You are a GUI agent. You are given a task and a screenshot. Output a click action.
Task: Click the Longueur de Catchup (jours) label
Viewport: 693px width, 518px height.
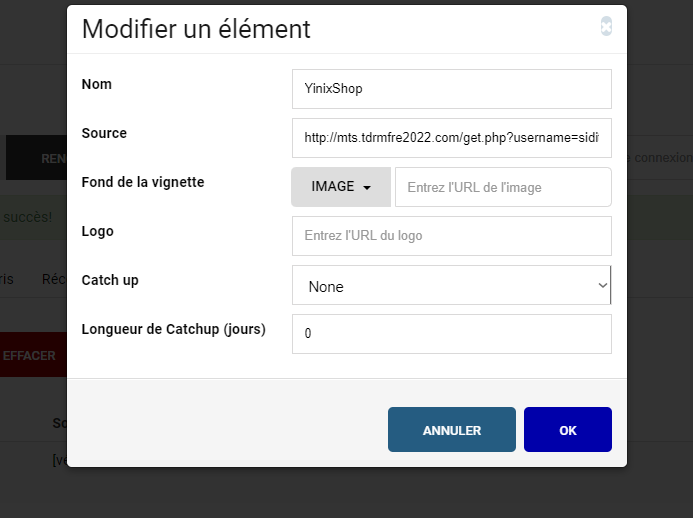click(173, 329)
